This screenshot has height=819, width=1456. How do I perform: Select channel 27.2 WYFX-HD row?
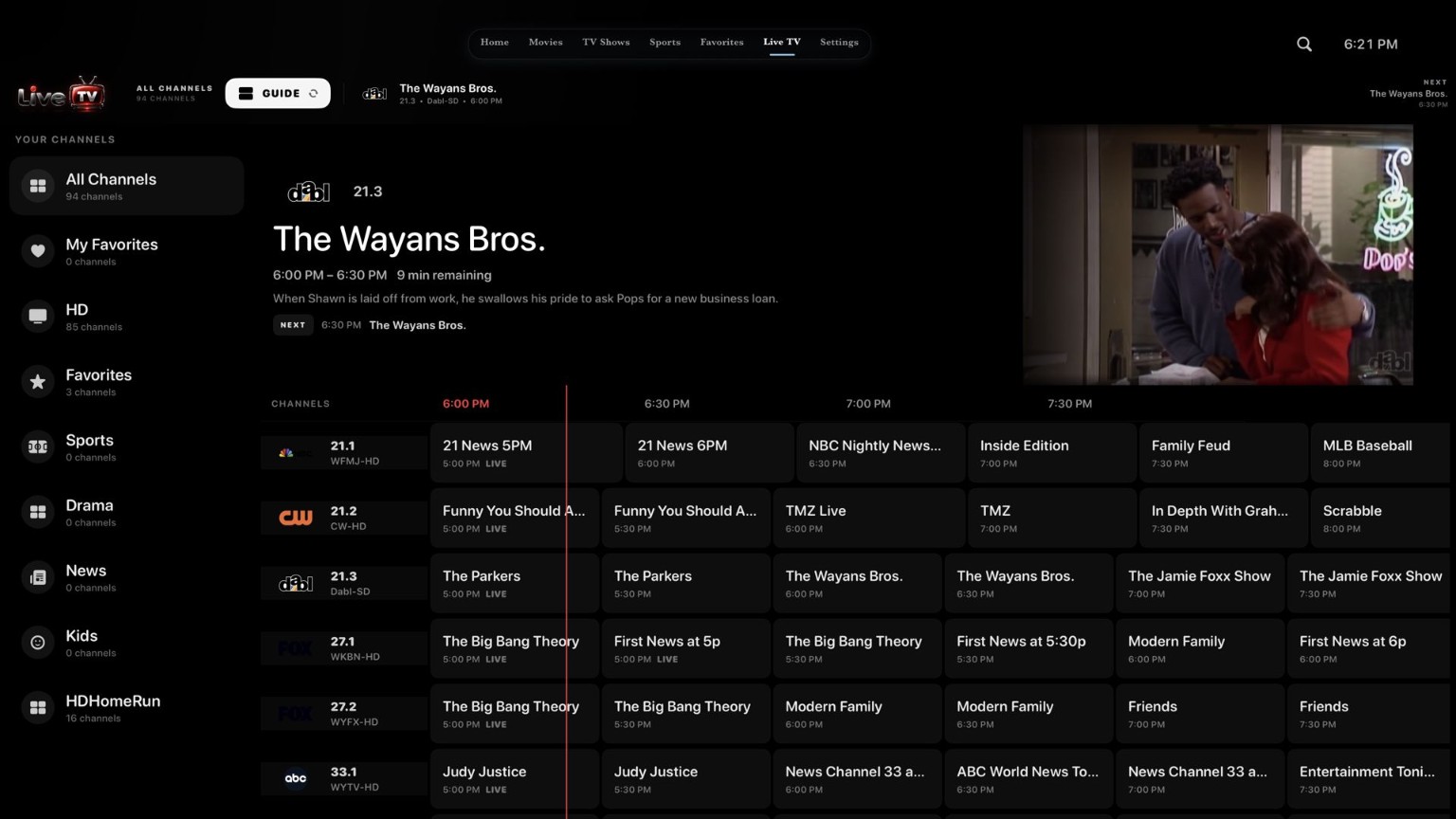click(x=343, y=713)
